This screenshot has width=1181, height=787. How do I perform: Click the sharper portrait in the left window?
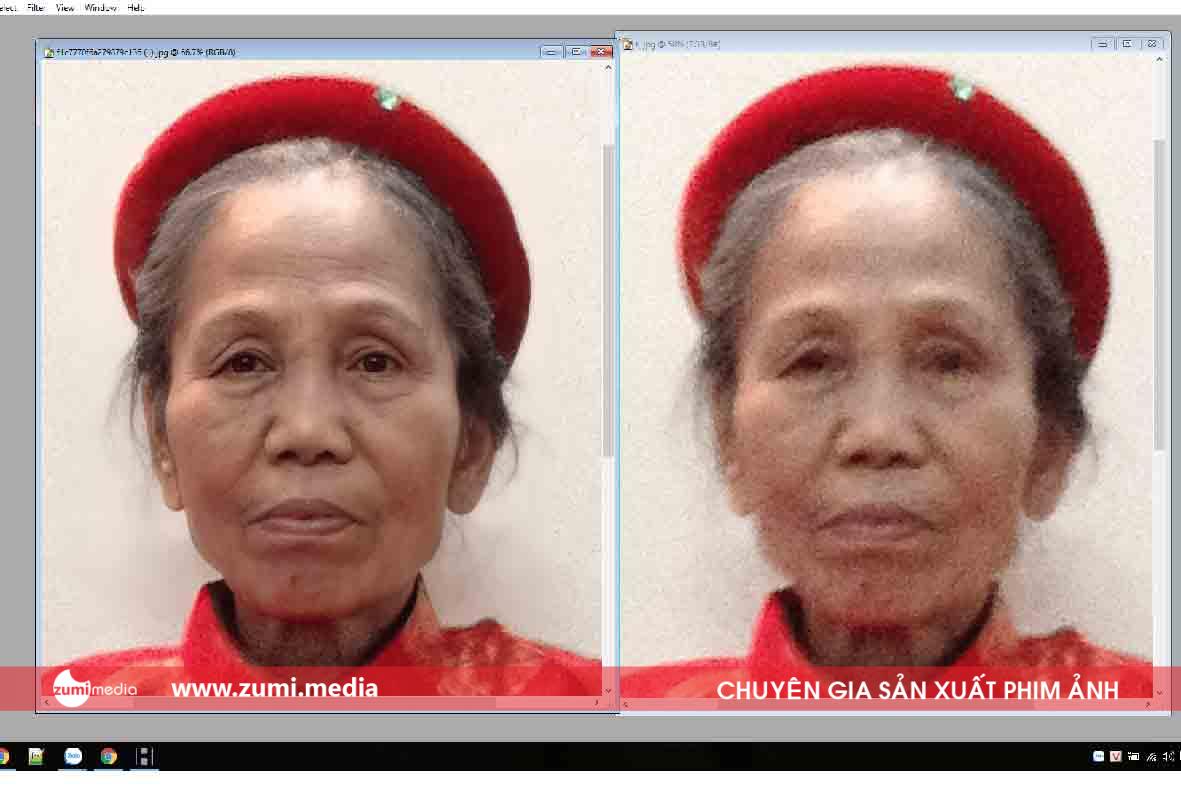click(320, 380)
